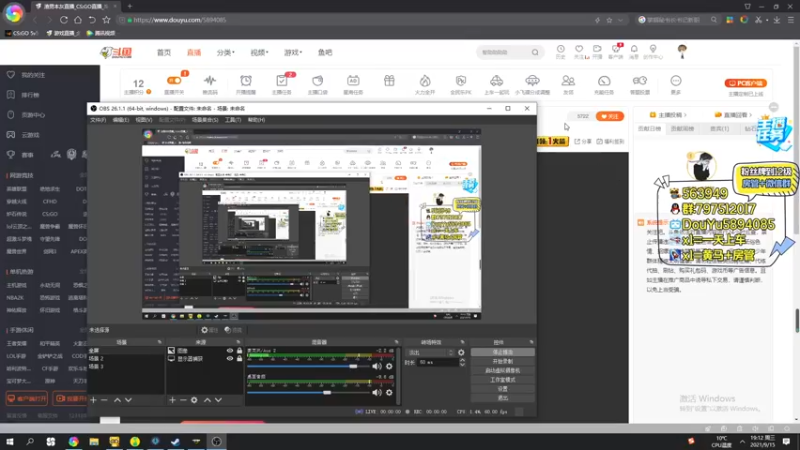Image resolution: width=800 pixels, height=450 pixels.
Task: Click the Douyu stream reminder alarm clock icon
Action: point(246,81)
